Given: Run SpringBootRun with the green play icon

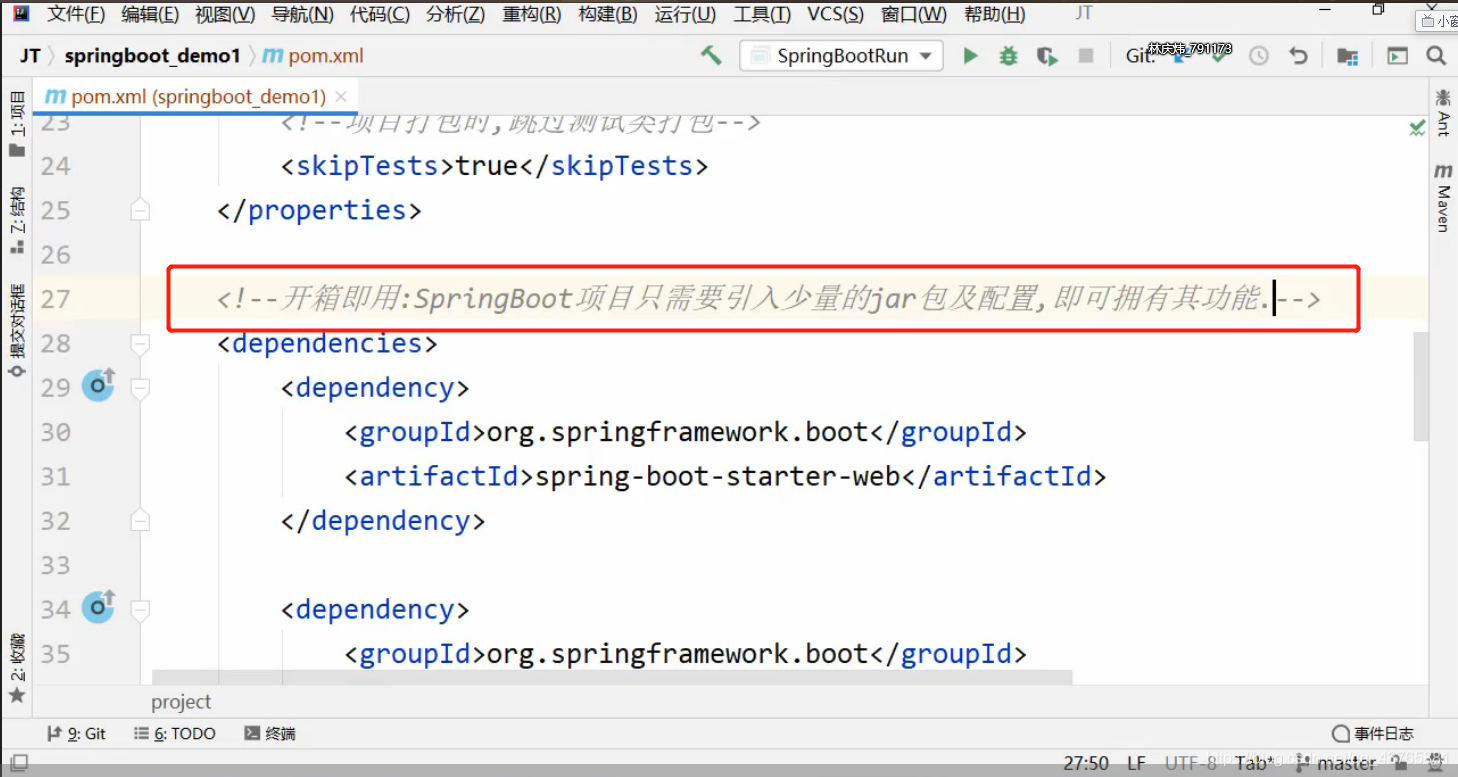Looking at the screenshot, I should (970, 56).
